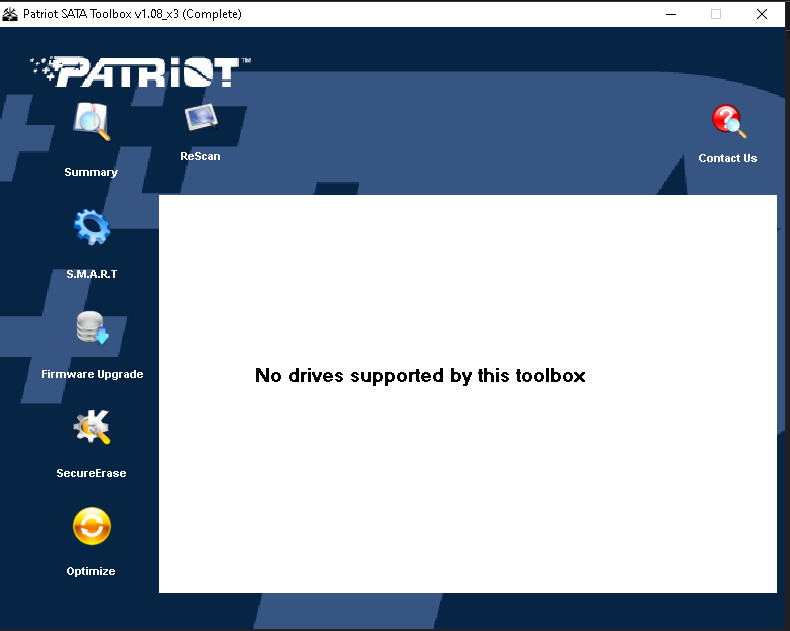Image resolution: width=790 pixels, height=631 pixels.
Task: Click the Optimize label
Action: 91,571
